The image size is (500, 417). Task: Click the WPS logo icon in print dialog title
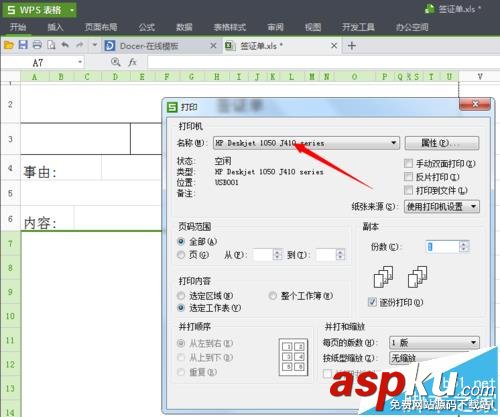pyautogui.click(x=172, y=107)
